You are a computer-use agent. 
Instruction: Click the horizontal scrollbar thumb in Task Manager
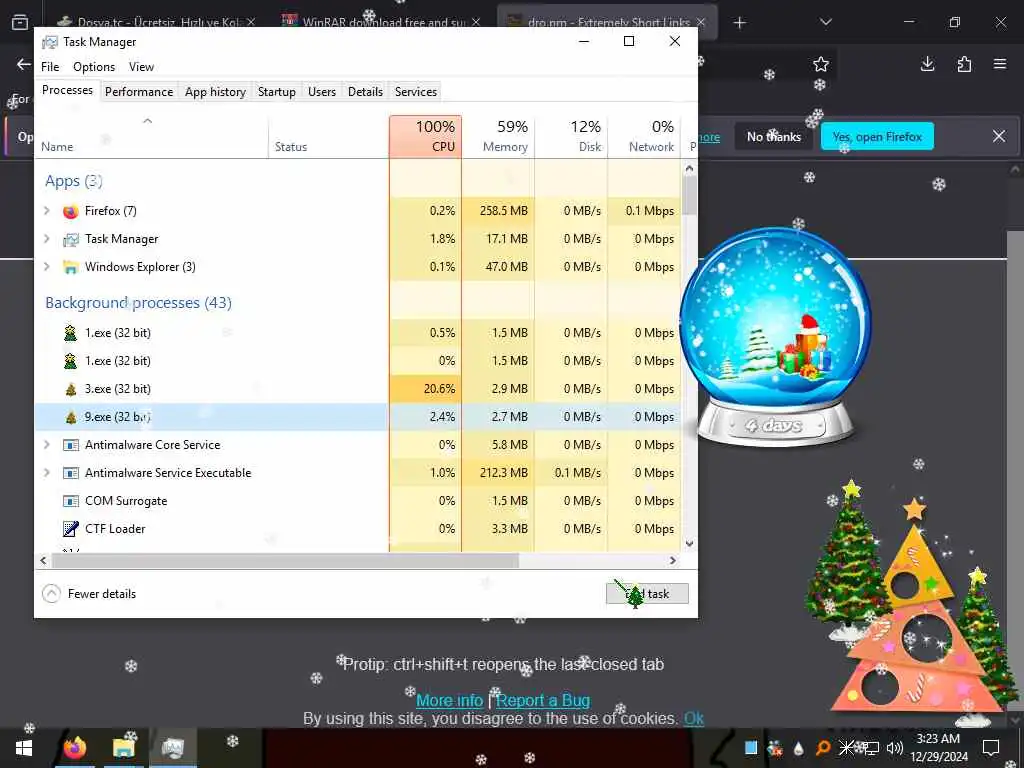point(285,560)
